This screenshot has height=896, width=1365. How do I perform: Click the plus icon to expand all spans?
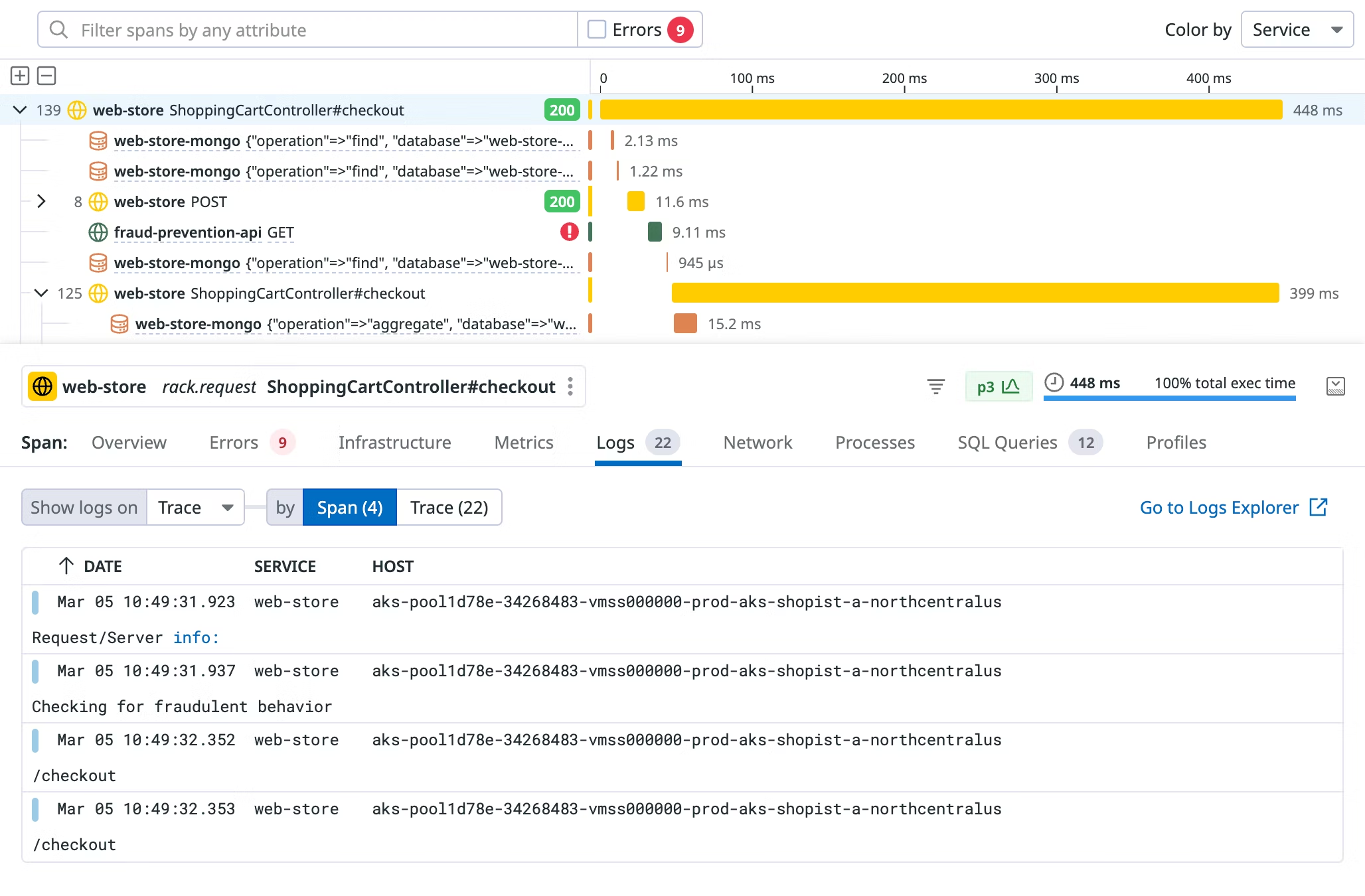click(19, 76)
